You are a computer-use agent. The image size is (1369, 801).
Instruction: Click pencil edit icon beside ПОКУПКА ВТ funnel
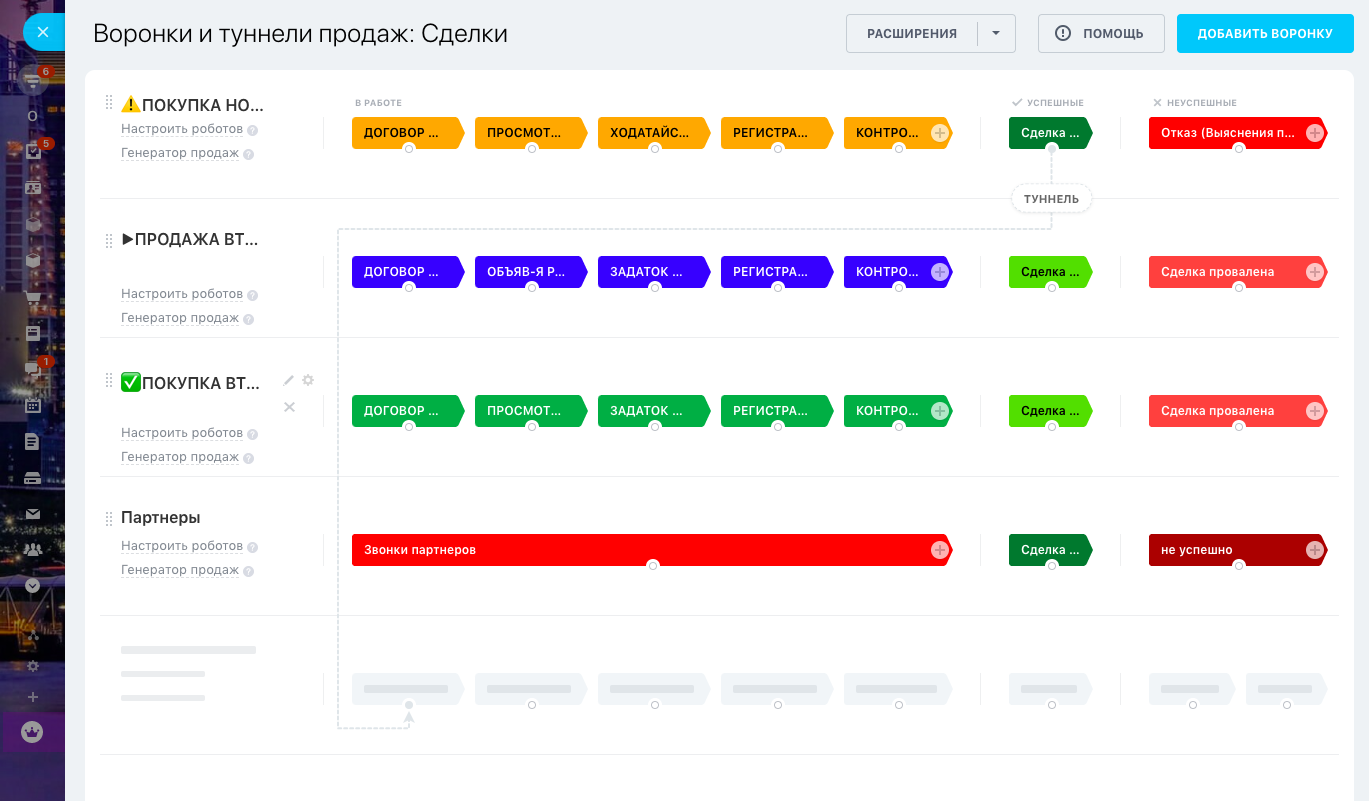(x=289, y=380)
